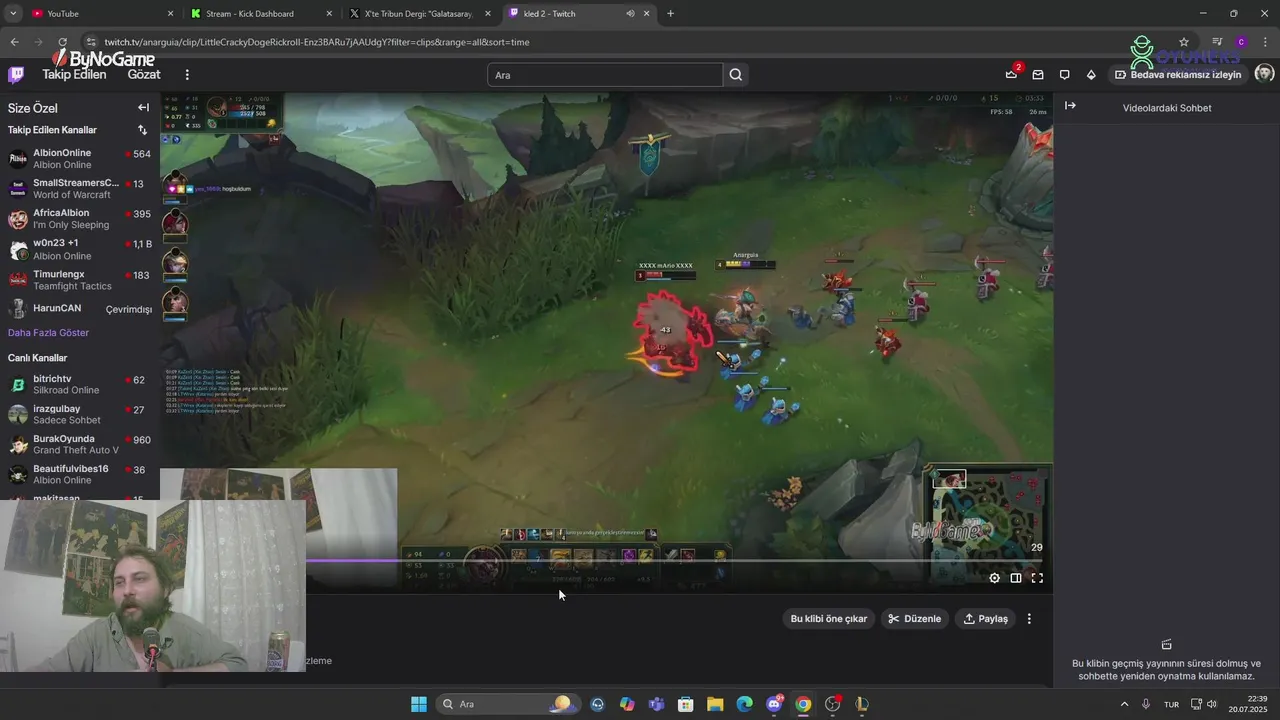Open Chrome profile avatar

[1241, 42]
